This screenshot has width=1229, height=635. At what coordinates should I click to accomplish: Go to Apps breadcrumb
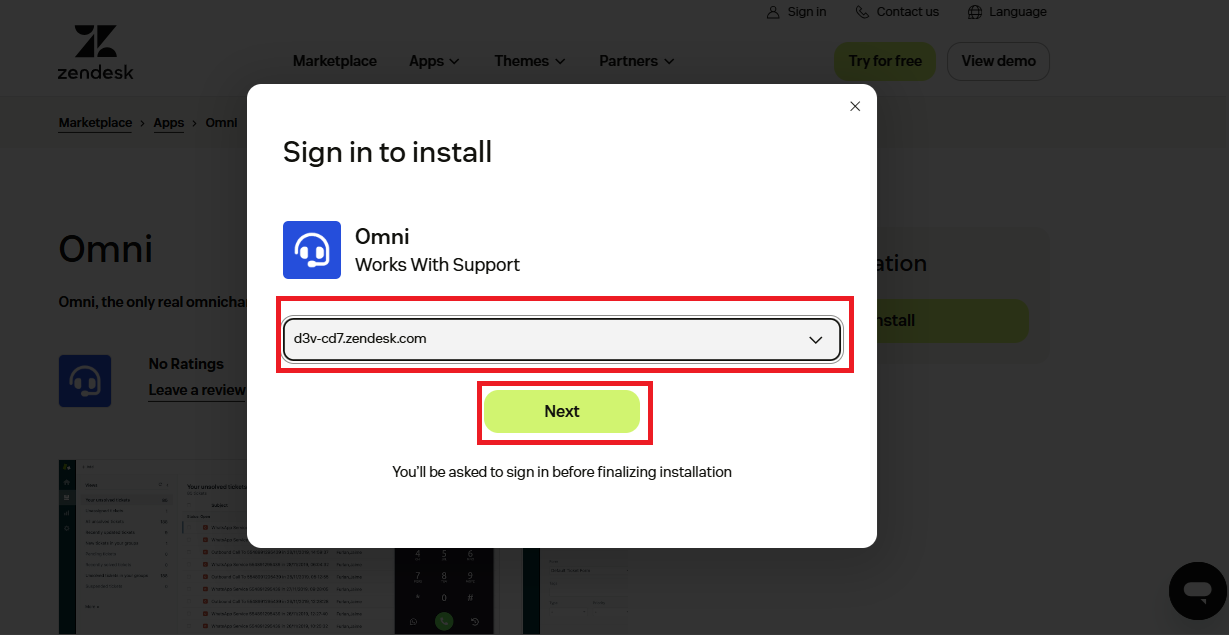click(169, 123)
